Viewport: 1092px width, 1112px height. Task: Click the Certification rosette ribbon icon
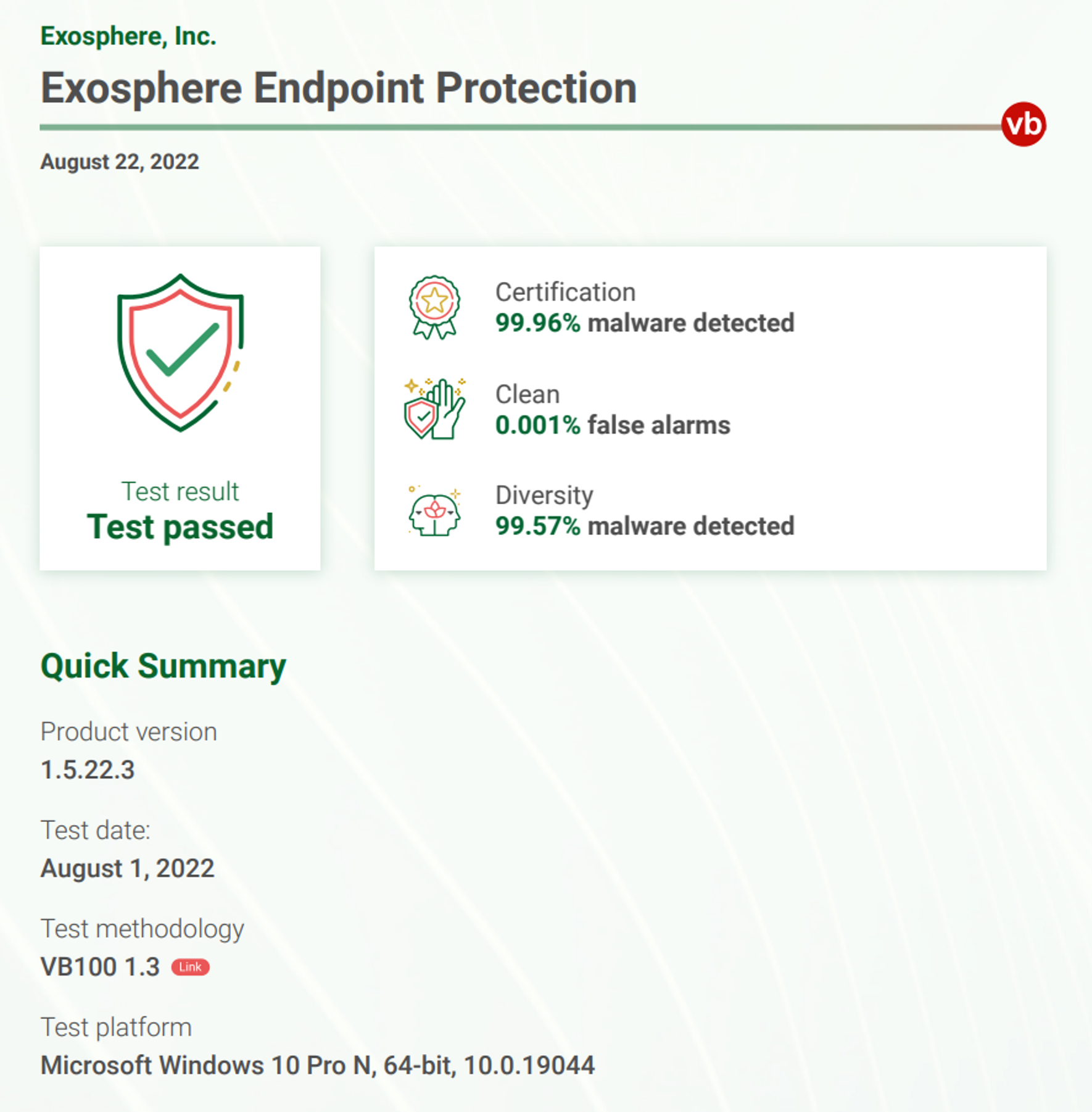[x=434, y=307]
